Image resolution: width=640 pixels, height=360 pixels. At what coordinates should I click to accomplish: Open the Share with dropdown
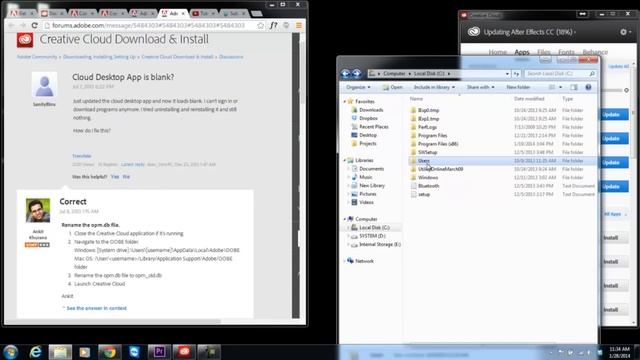pos(480,87)
